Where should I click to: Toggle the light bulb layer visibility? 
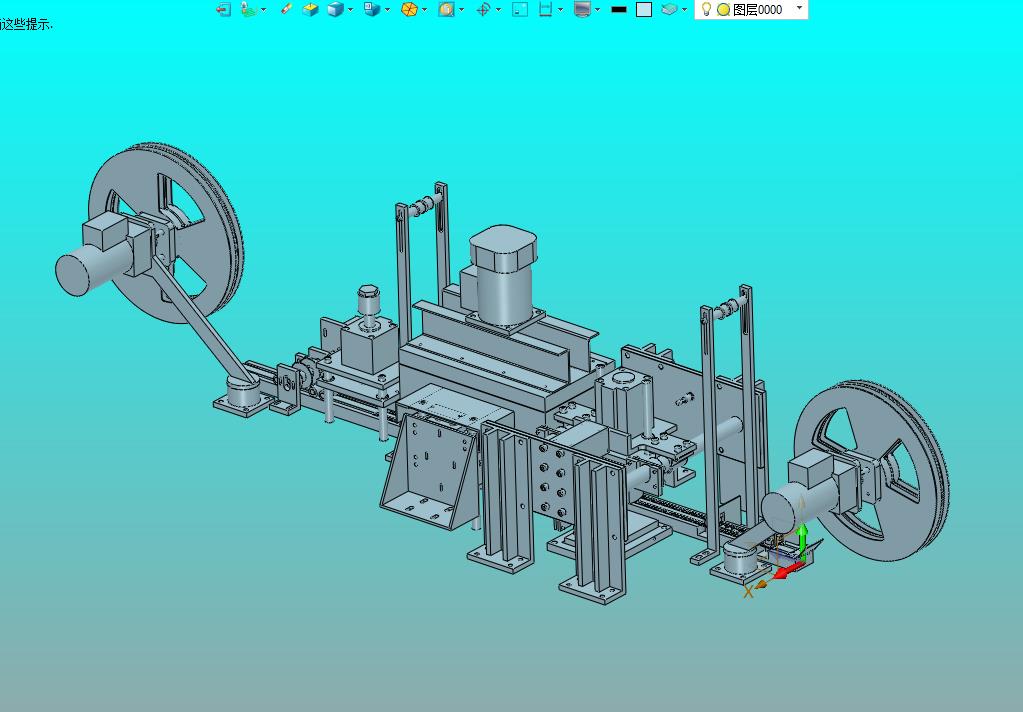(x=706, y=8)
